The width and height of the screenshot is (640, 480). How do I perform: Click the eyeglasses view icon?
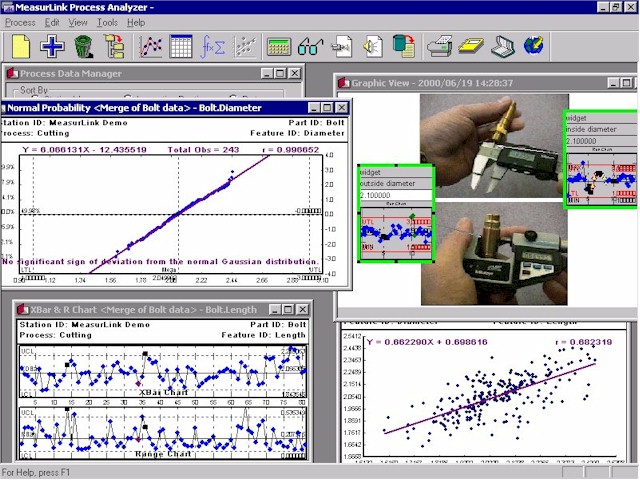click(311, 45)
